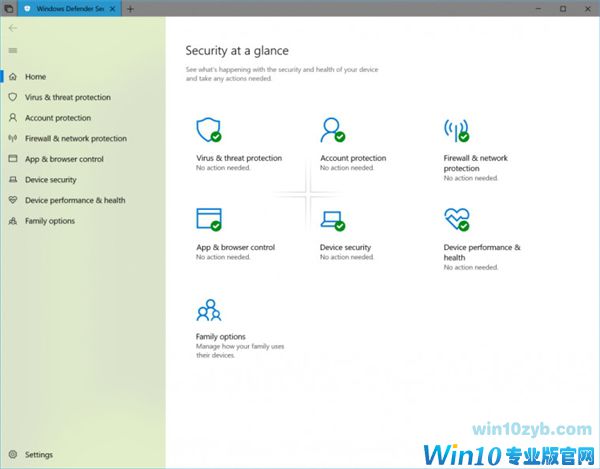Click the App & browser control tile title
The width and height of the screenshot is (600, 469).
point(236,248)
